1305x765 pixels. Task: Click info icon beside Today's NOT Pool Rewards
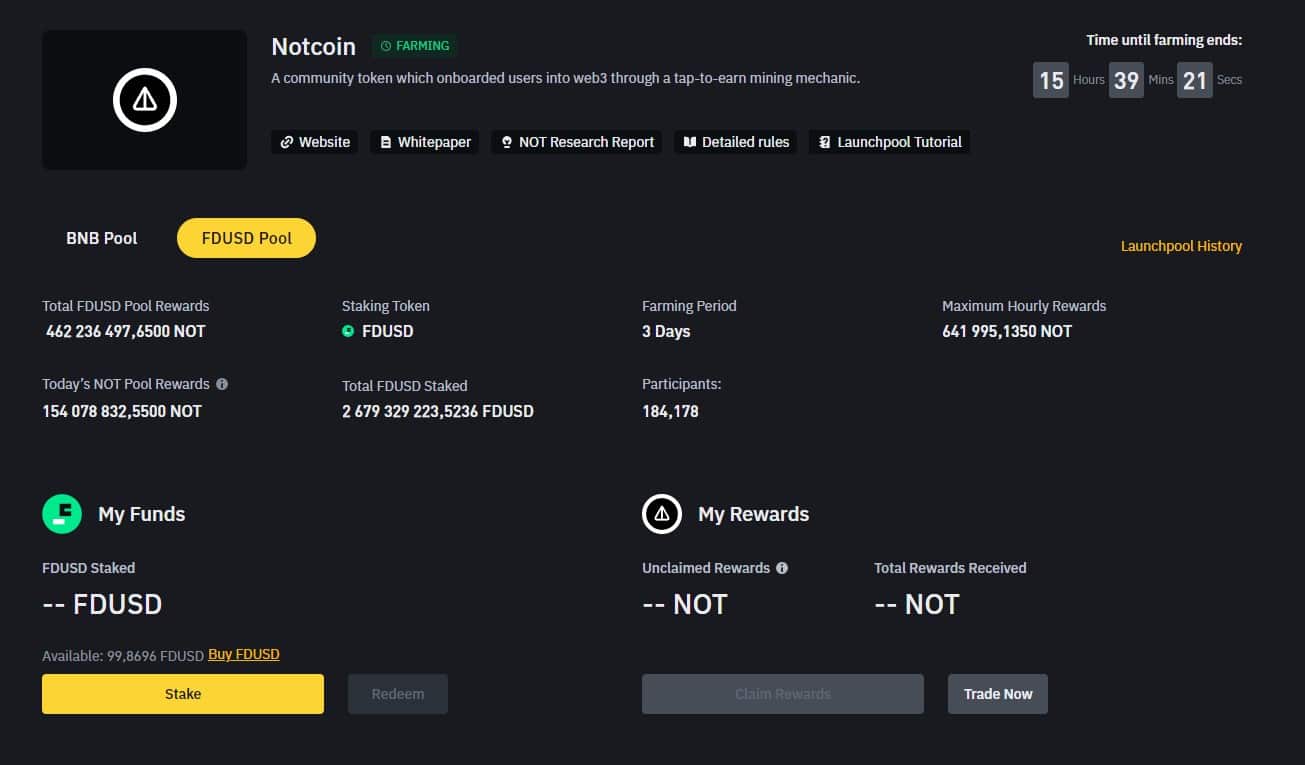(222, 384)
